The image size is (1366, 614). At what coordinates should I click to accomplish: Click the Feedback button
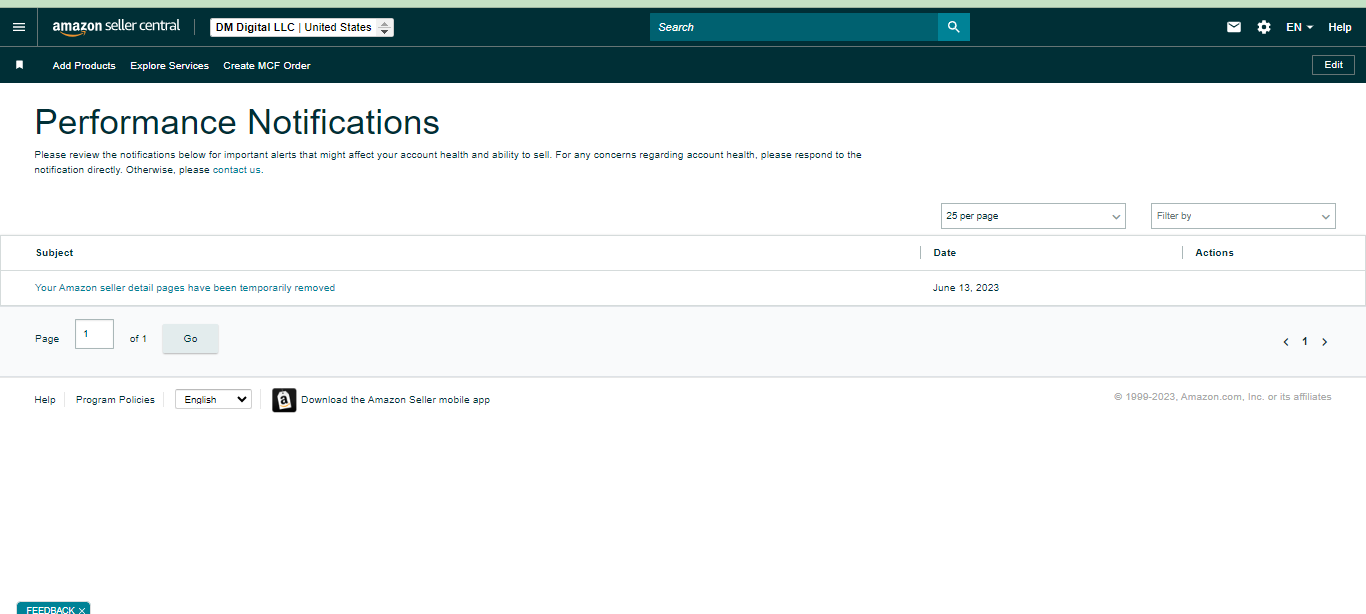coord(50,610)
